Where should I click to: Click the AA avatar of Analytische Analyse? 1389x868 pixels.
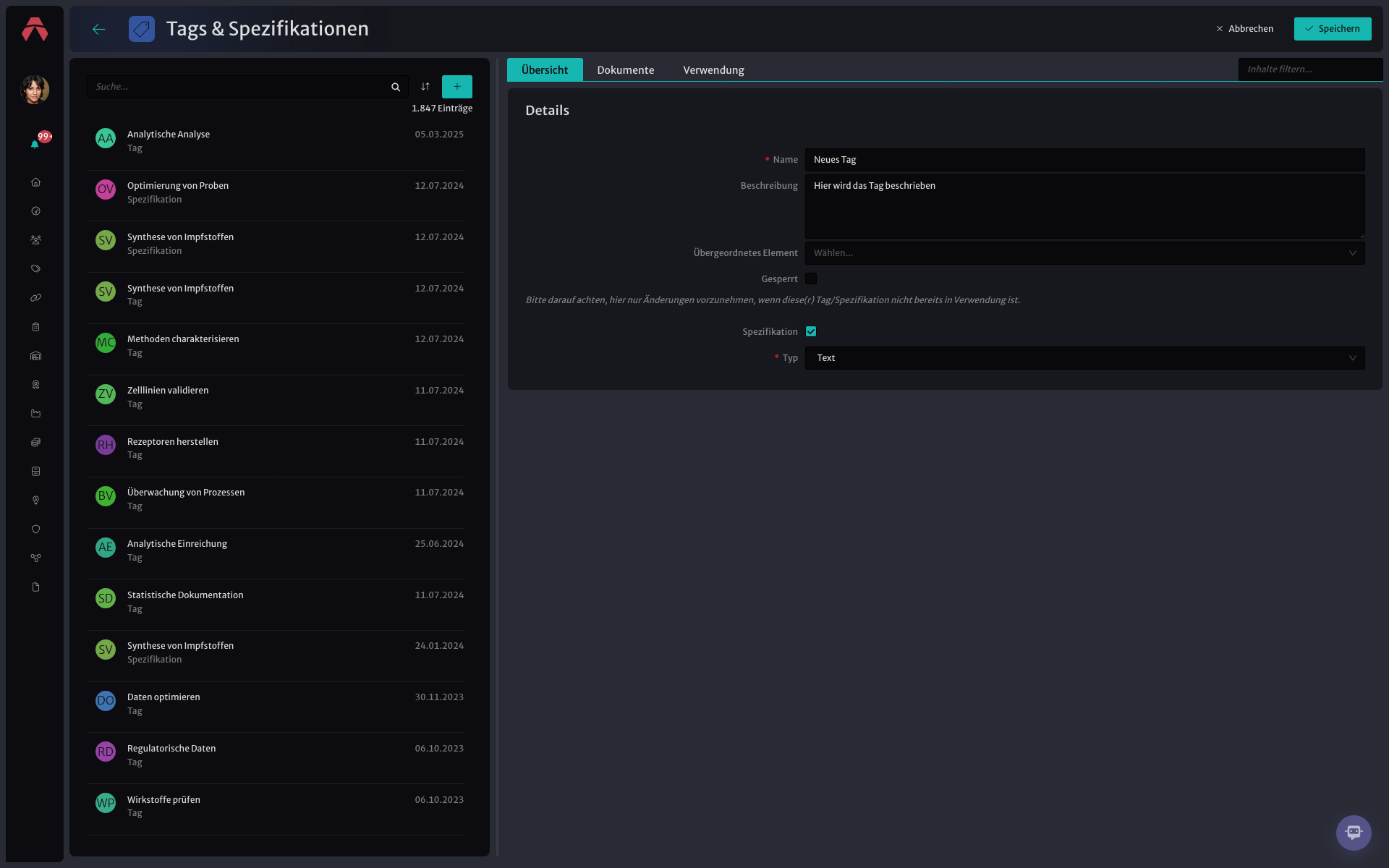click(x=106, y=138)
